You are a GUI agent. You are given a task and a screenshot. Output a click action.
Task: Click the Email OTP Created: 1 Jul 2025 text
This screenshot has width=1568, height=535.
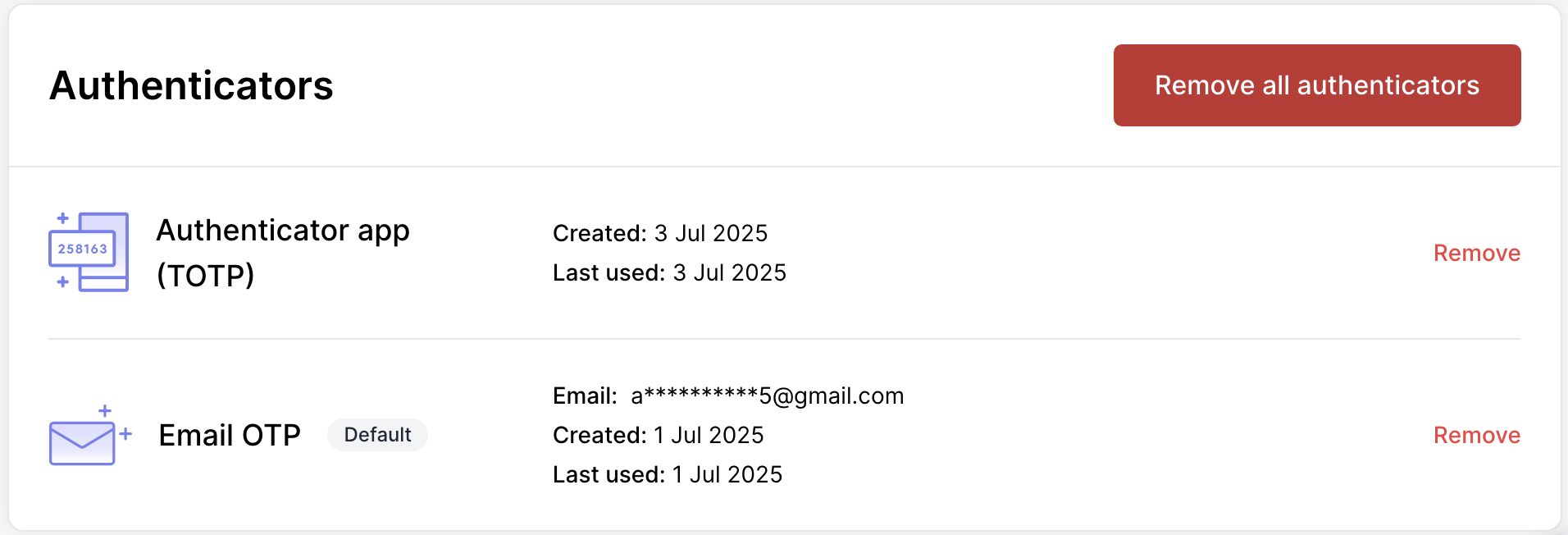[x=658, y=435]
